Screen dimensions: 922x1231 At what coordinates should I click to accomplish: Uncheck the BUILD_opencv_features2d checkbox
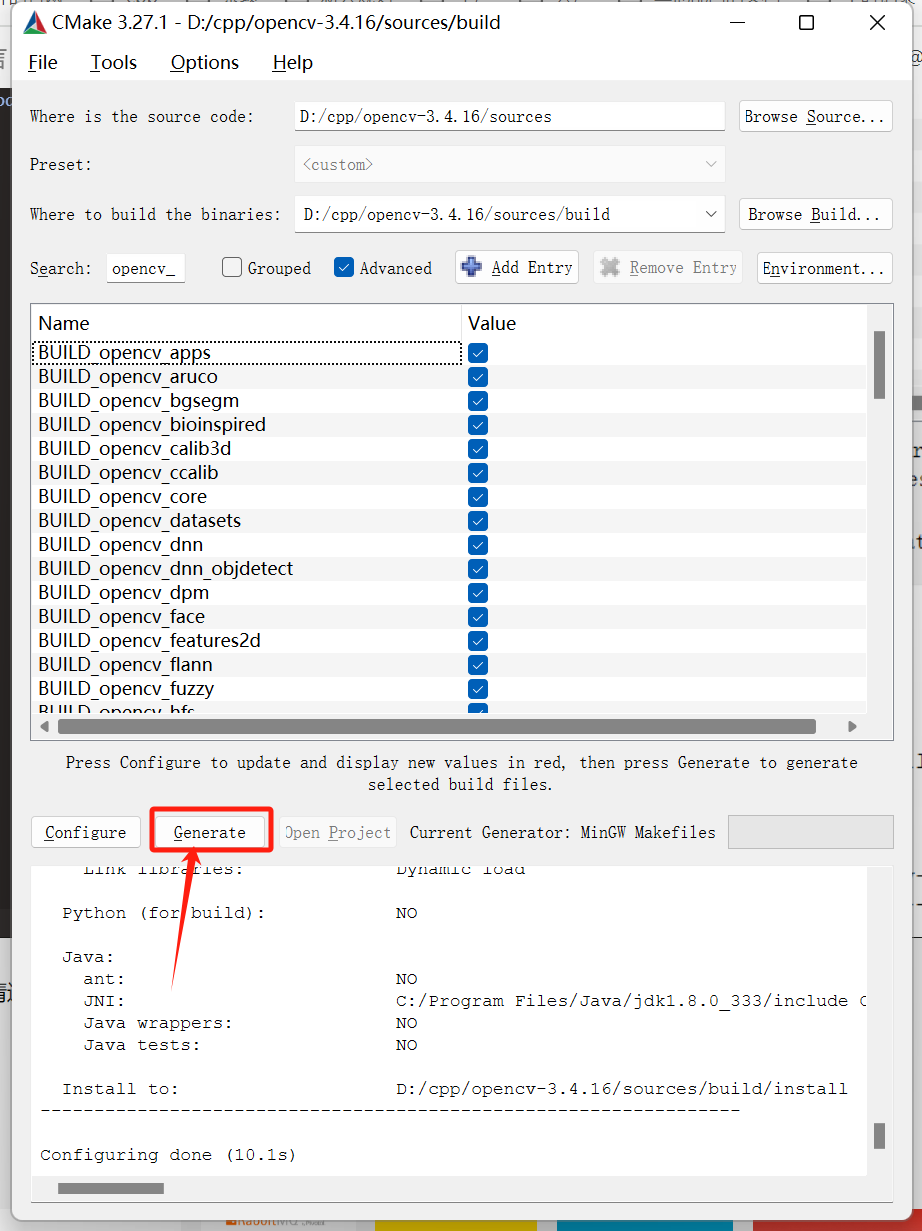coord(478,641)
